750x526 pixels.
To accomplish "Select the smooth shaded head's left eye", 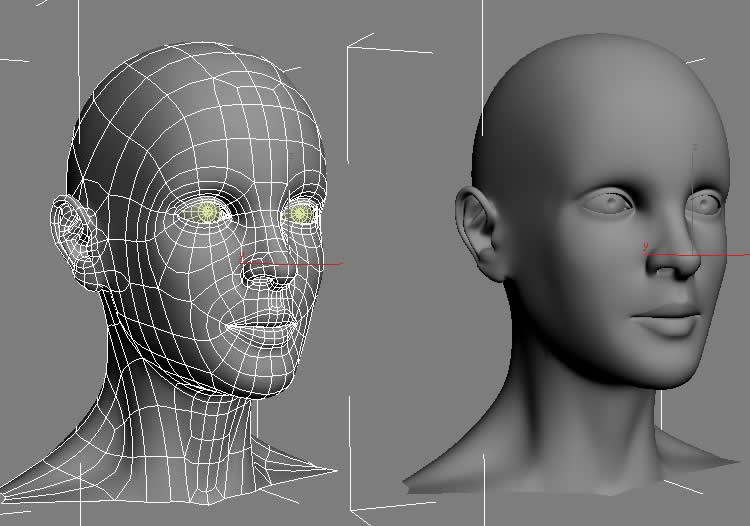I will (x=609, y=203).
